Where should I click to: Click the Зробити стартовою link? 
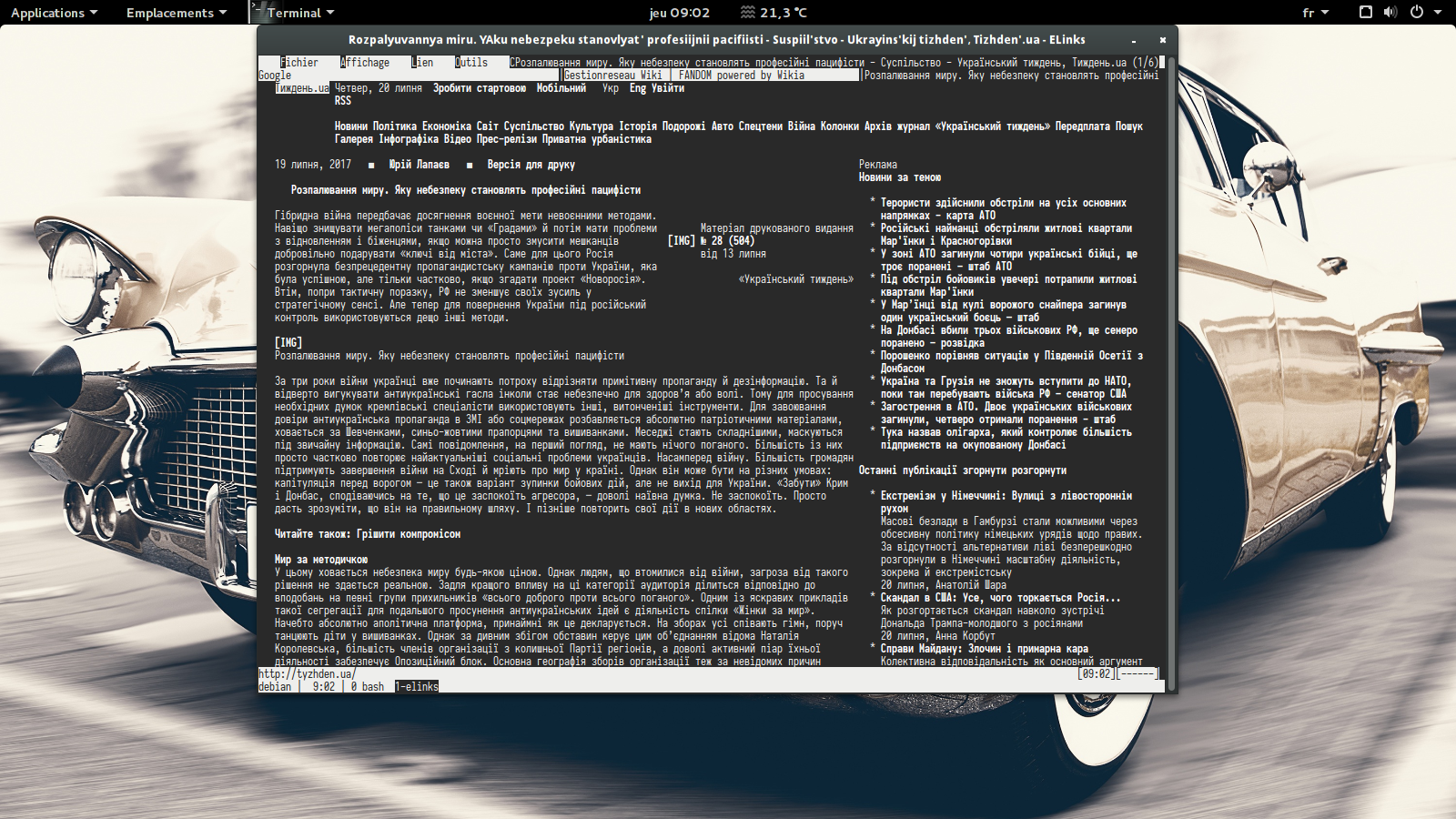480,88
